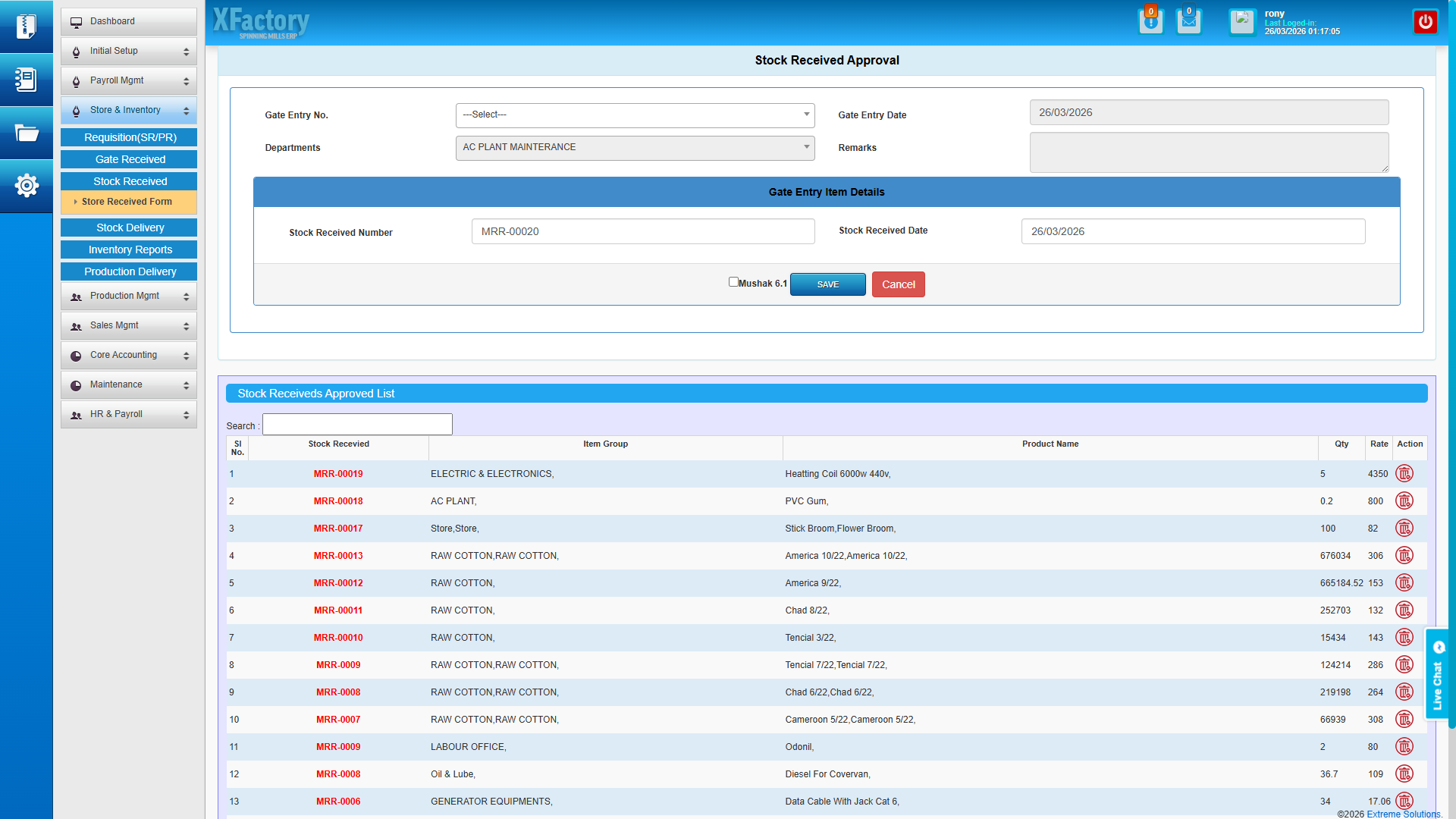Image resolution: width=1456 pixels, height=819 pixels.
Task: Click the Search input field
Action: coord(357,425)
